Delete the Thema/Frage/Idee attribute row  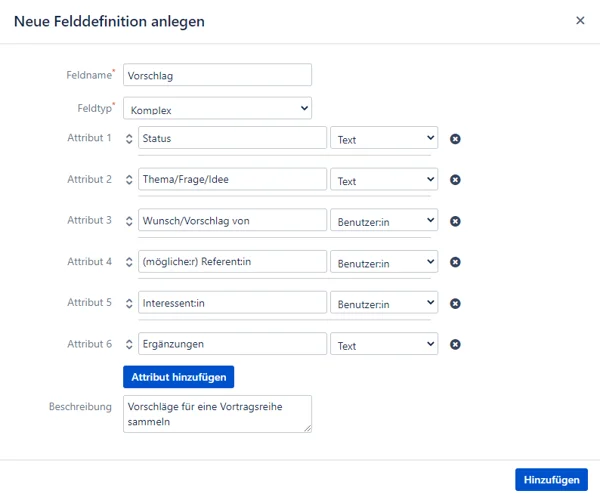(x=455, y=180)
